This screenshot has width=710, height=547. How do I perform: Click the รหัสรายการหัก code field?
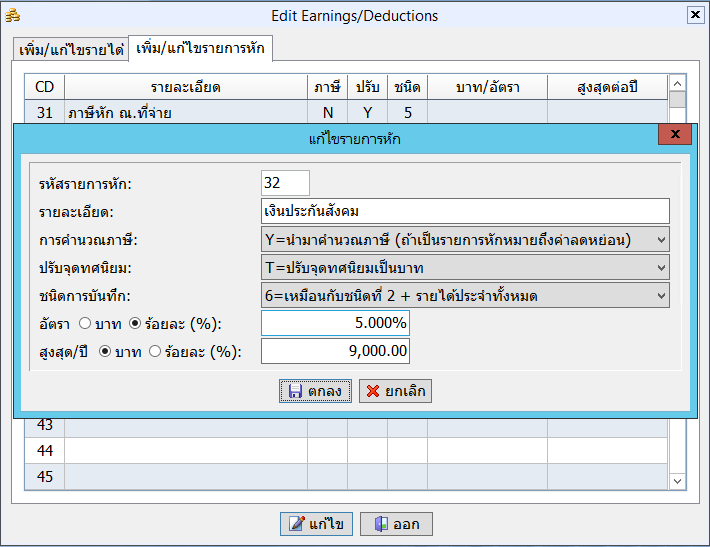(x=285, y=183)
